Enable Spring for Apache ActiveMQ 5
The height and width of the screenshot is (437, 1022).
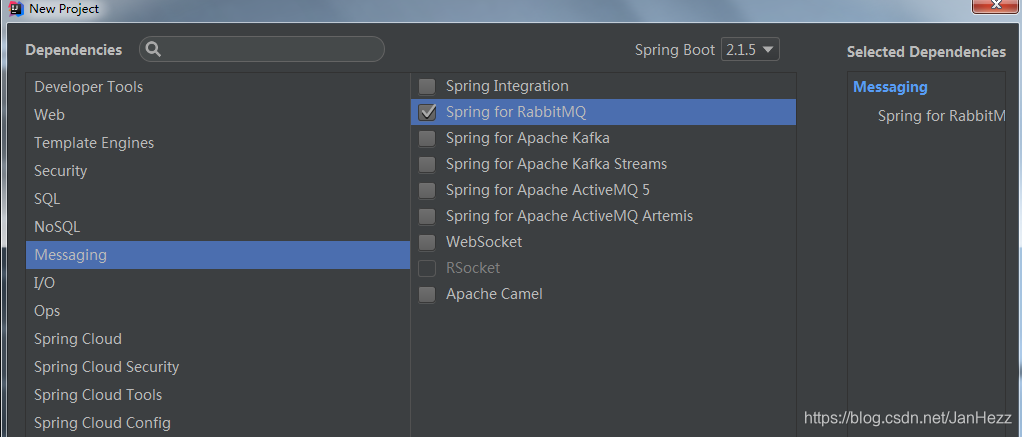point(427,190)
